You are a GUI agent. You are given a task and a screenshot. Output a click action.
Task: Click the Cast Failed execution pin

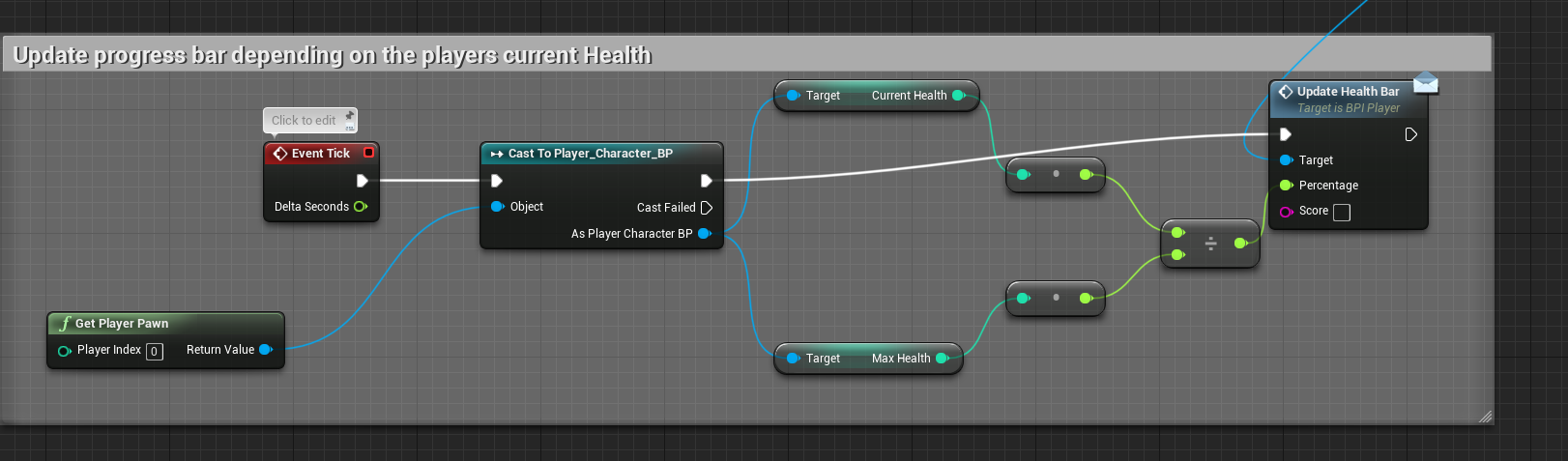(707, 208)
